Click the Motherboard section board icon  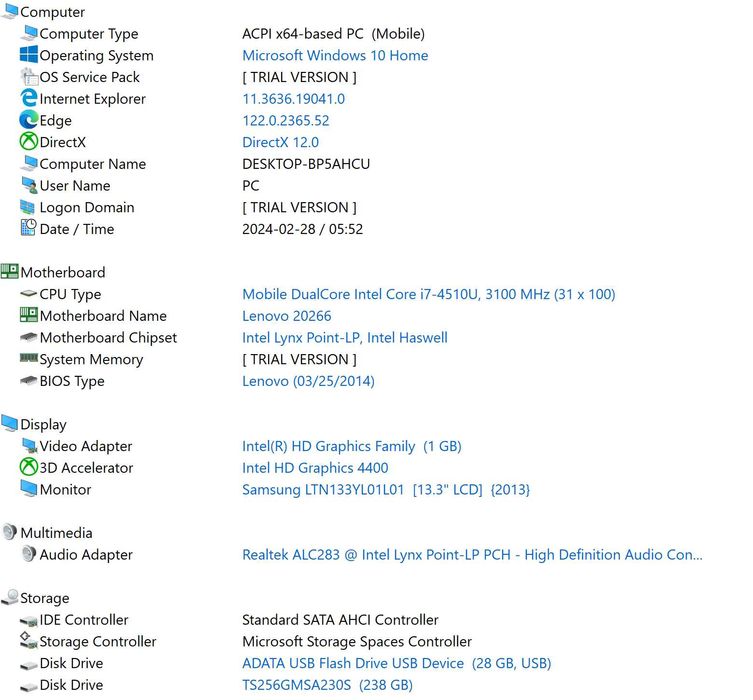pyautogui.click(x=10, y=271)
